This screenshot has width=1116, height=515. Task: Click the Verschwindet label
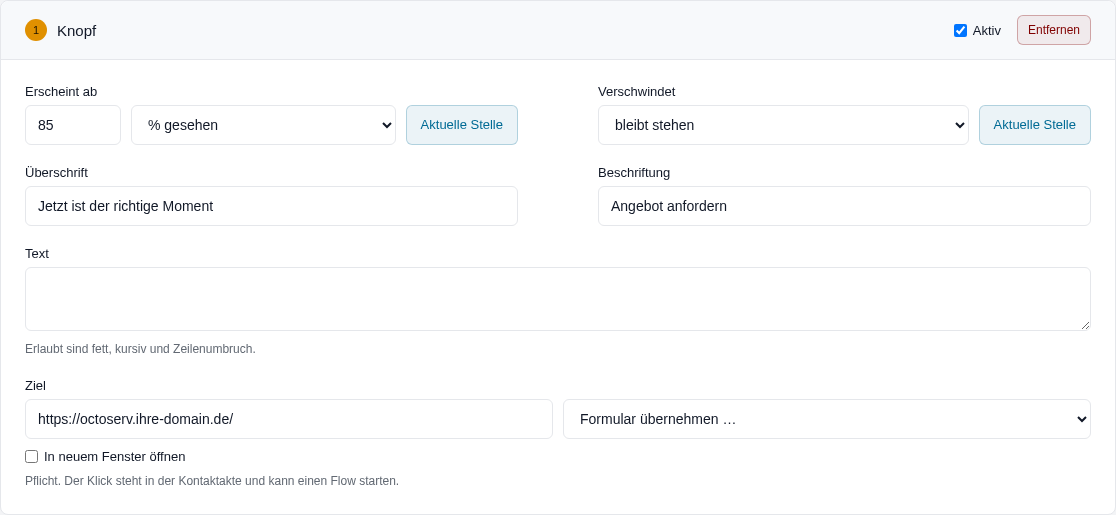[x=636, y=92]
